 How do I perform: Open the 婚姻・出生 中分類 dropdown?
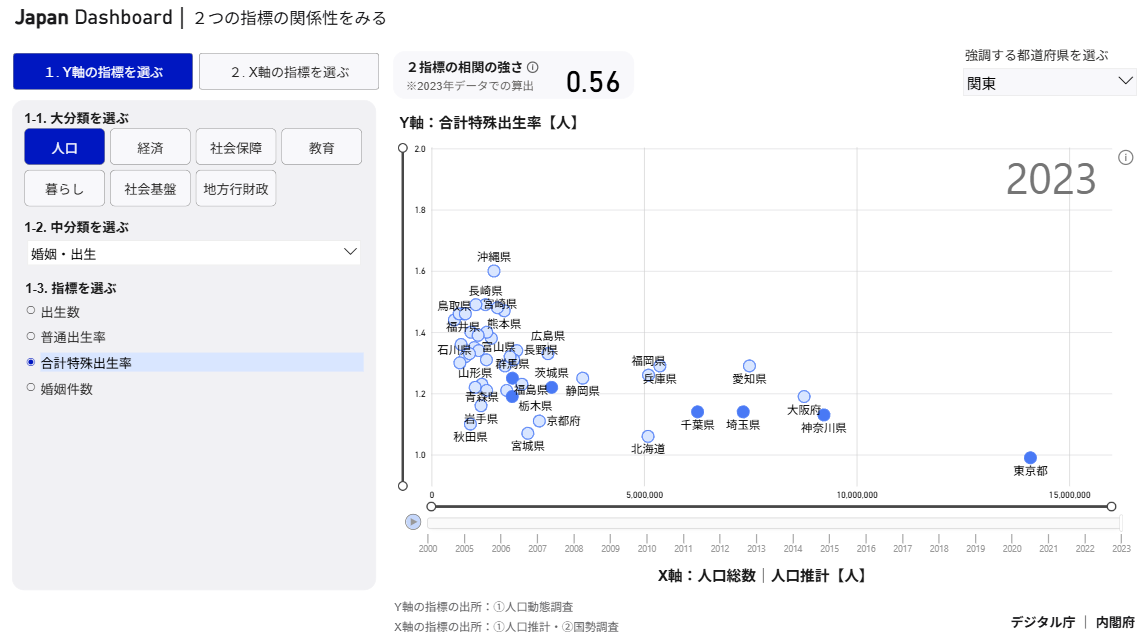click(192, 253)
